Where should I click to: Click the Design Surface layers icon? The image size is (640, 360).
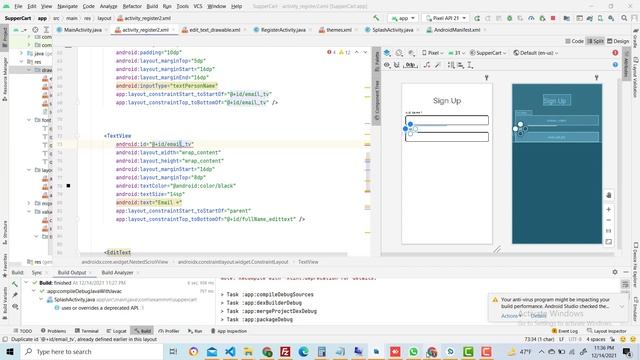click(x=387, y=53)
